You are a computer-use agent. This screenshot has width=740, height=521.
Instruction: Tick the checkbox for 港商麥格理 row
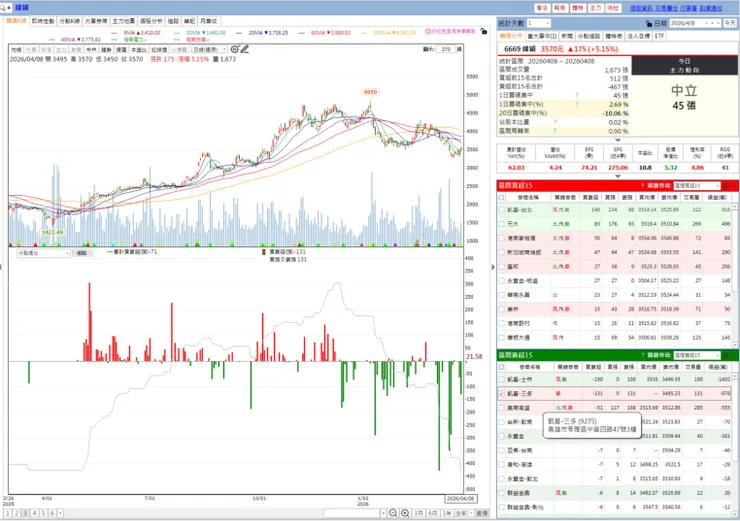click(501, 238)
